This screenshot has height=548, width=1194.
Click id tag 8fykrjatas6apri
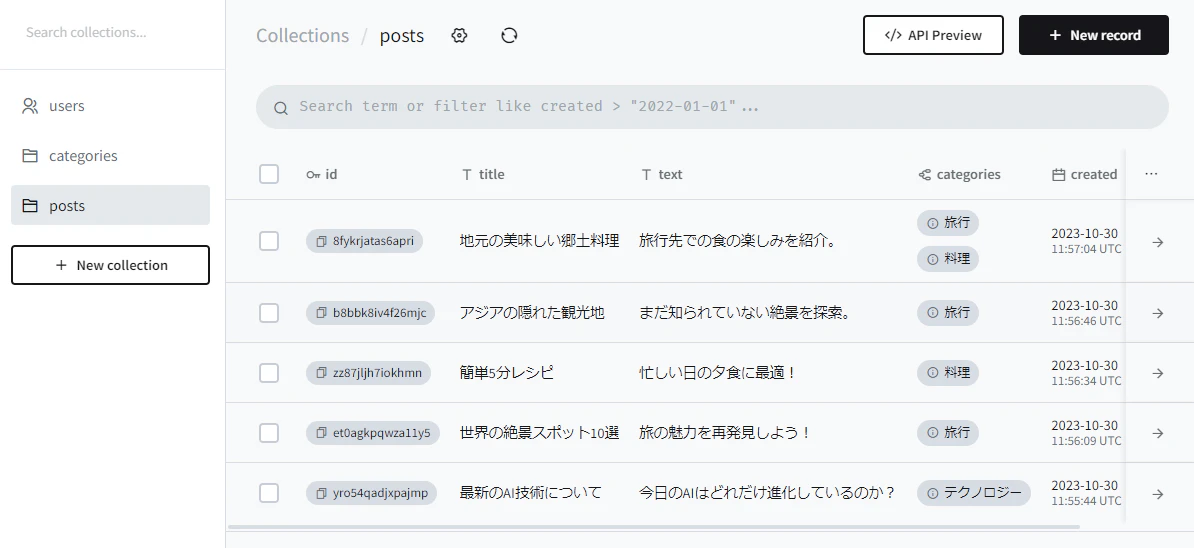pyautogui.click(x=364, y=241)
